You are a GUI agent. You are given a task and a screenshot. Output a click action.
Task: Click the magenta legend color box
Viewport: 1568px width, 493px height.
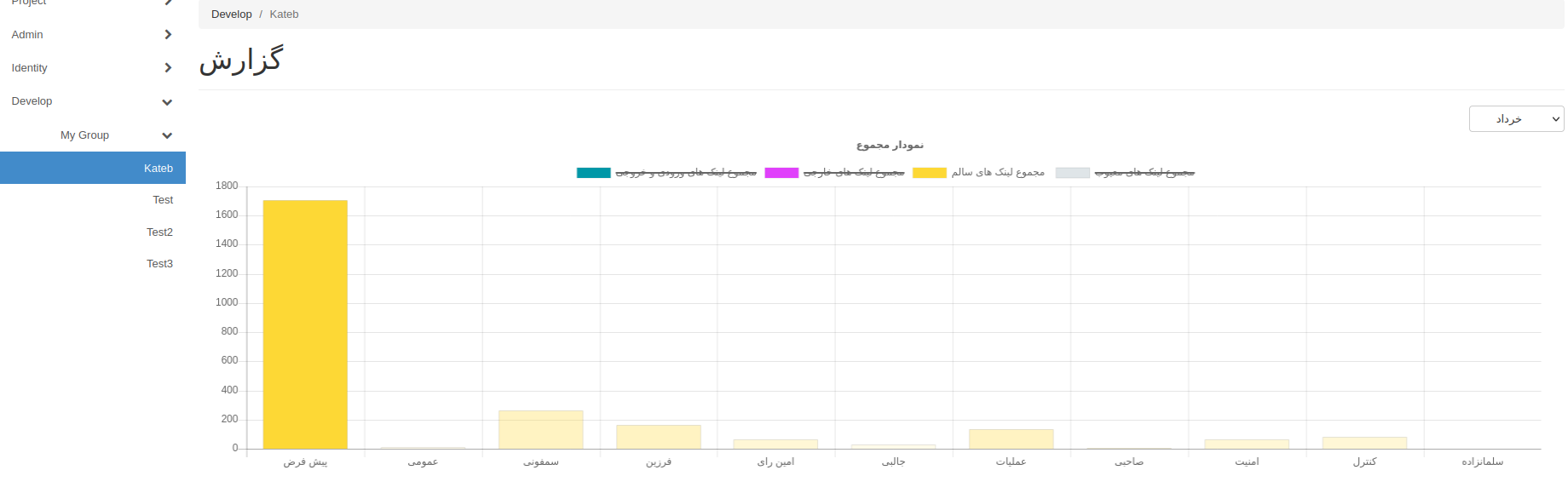tap(781, 173)
